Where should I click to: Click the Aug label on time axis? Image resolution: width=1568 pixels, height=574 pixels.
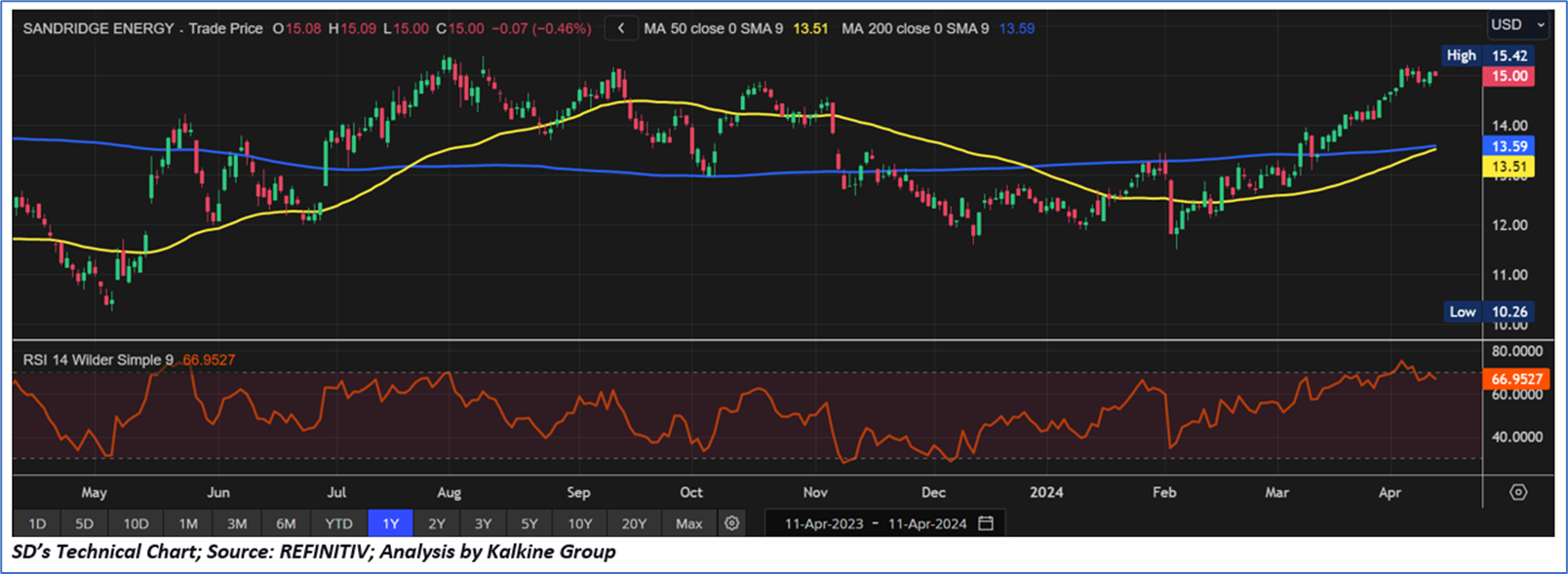[449, 492]
